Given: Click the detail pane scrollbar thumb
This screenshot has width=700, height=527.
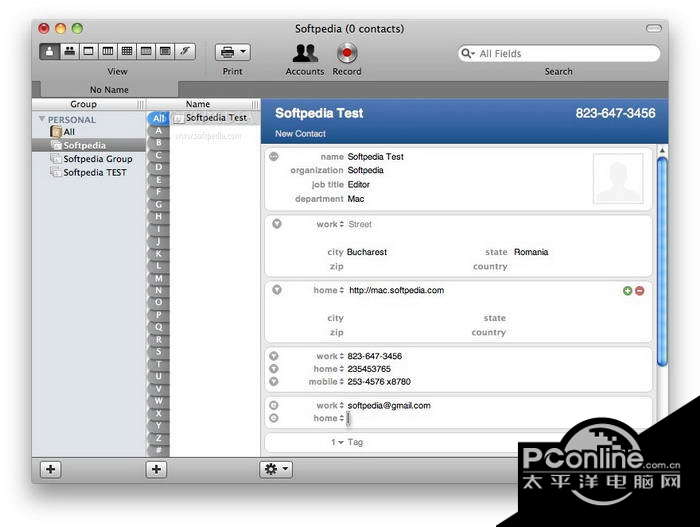Looking at the screenshot, I should click(662, 262).
